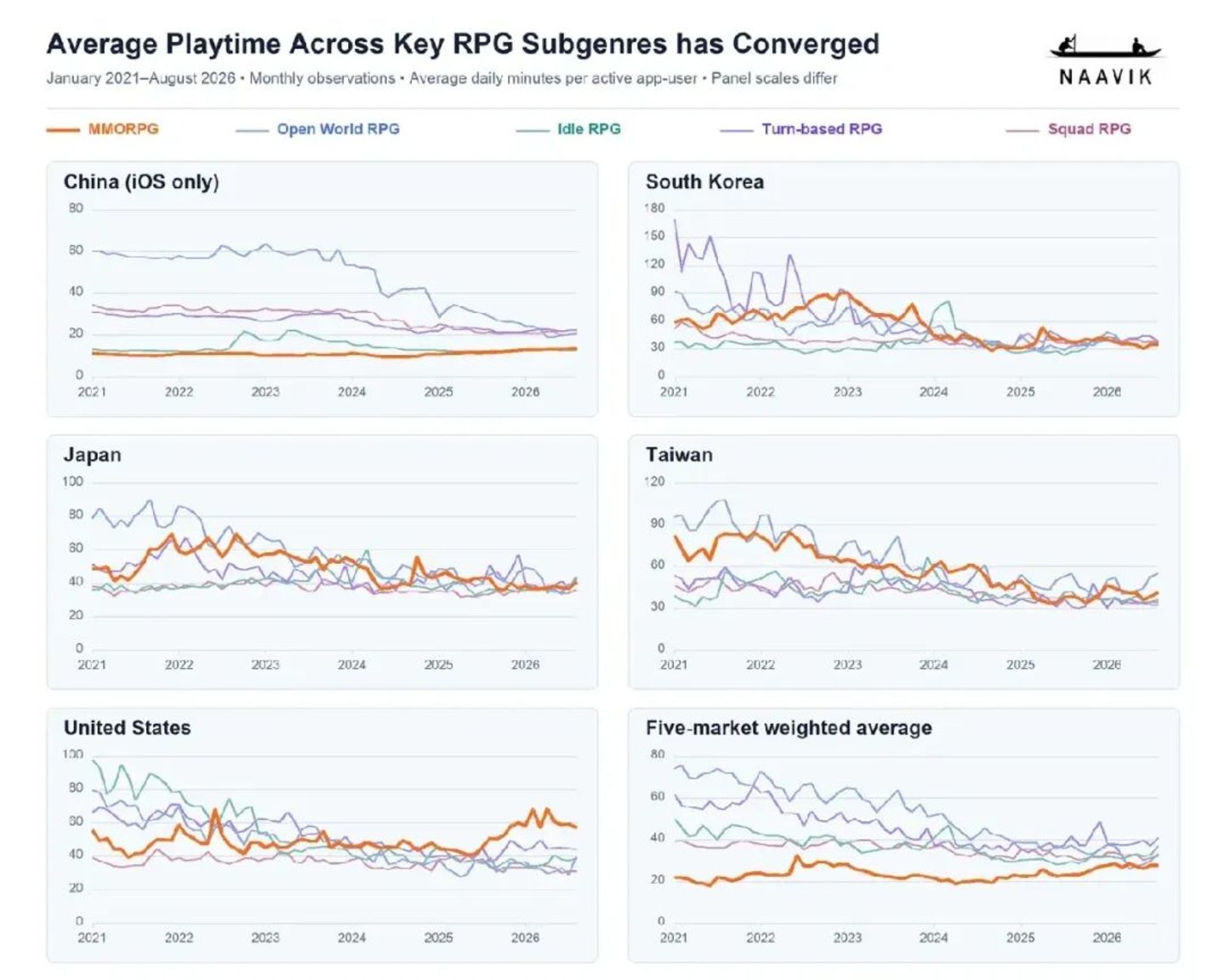Toggle the MMORPG legend entry
This screenshot has width=1225, height=980.
(x=103, y=129)
